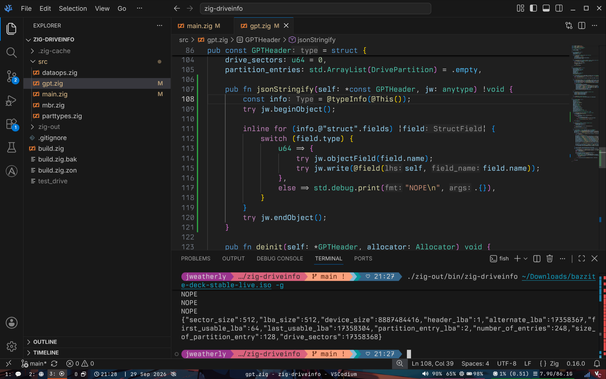Hide the terminal panel with X

pos(594,258)
